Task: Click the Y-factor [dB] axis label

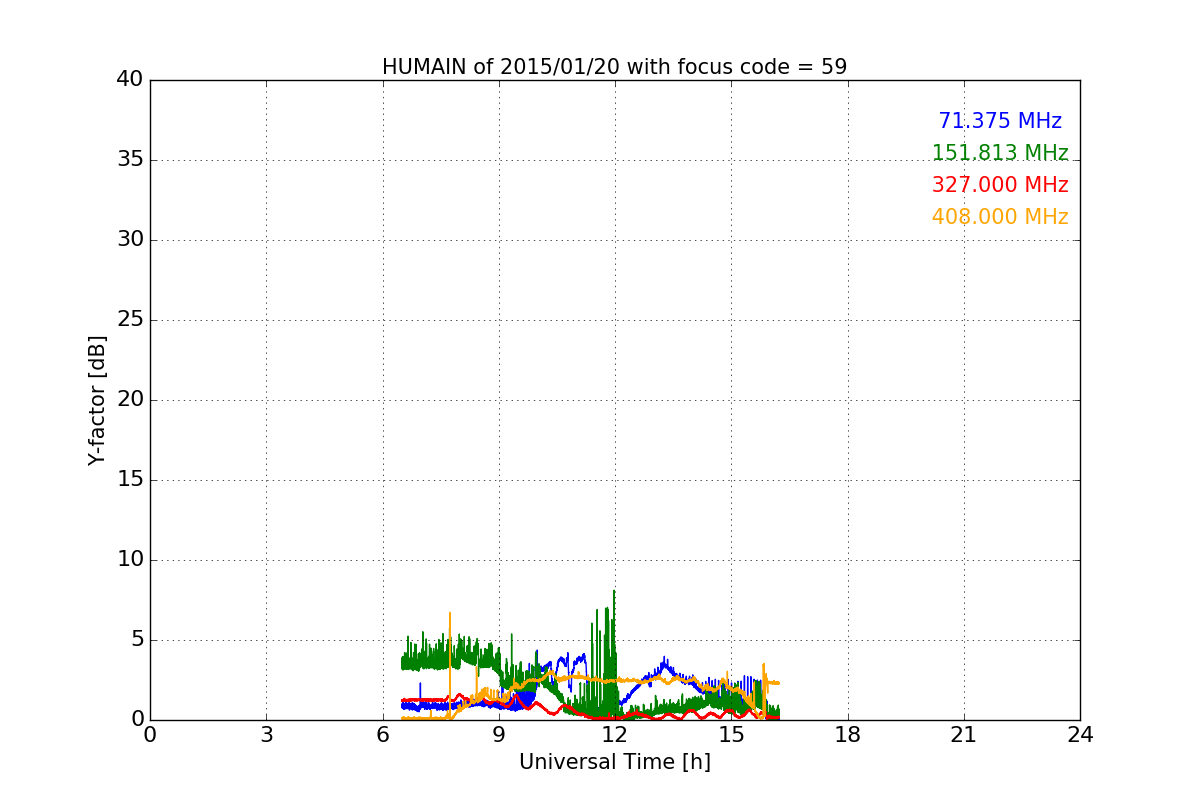Action: click(97, 400)
